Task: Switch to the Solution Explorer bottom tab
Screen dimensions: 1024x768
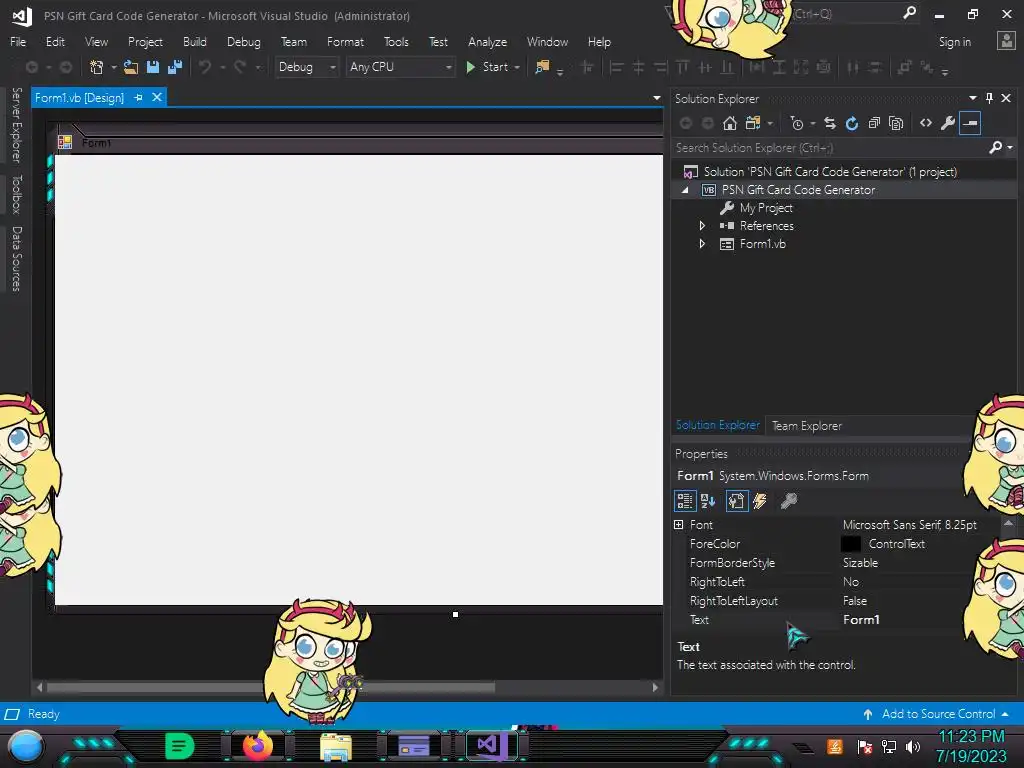Action: 717,425
